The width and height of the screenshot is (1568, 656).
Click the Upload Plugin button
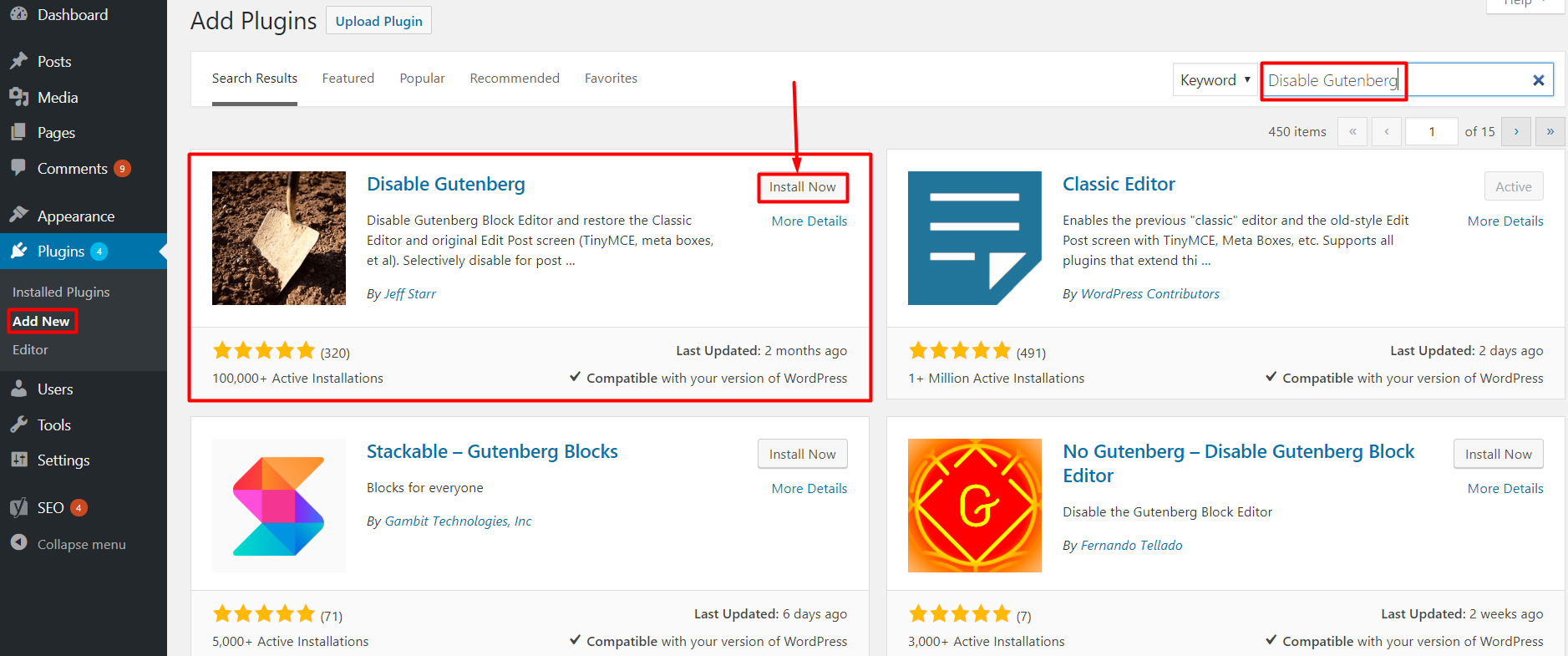click(378, 21)
